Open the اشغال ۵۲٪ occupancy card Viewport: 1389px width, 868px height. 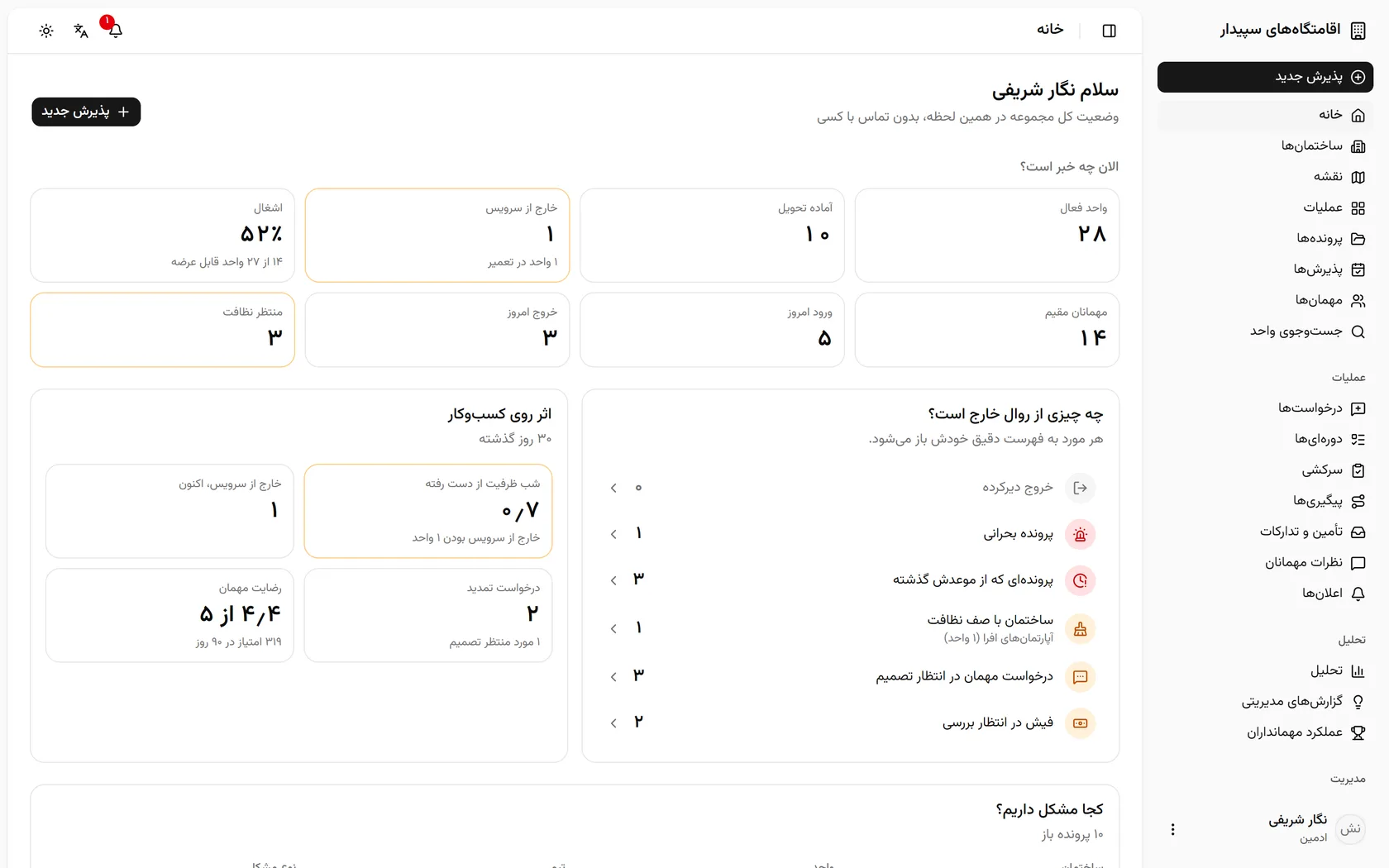click(162, 235)
